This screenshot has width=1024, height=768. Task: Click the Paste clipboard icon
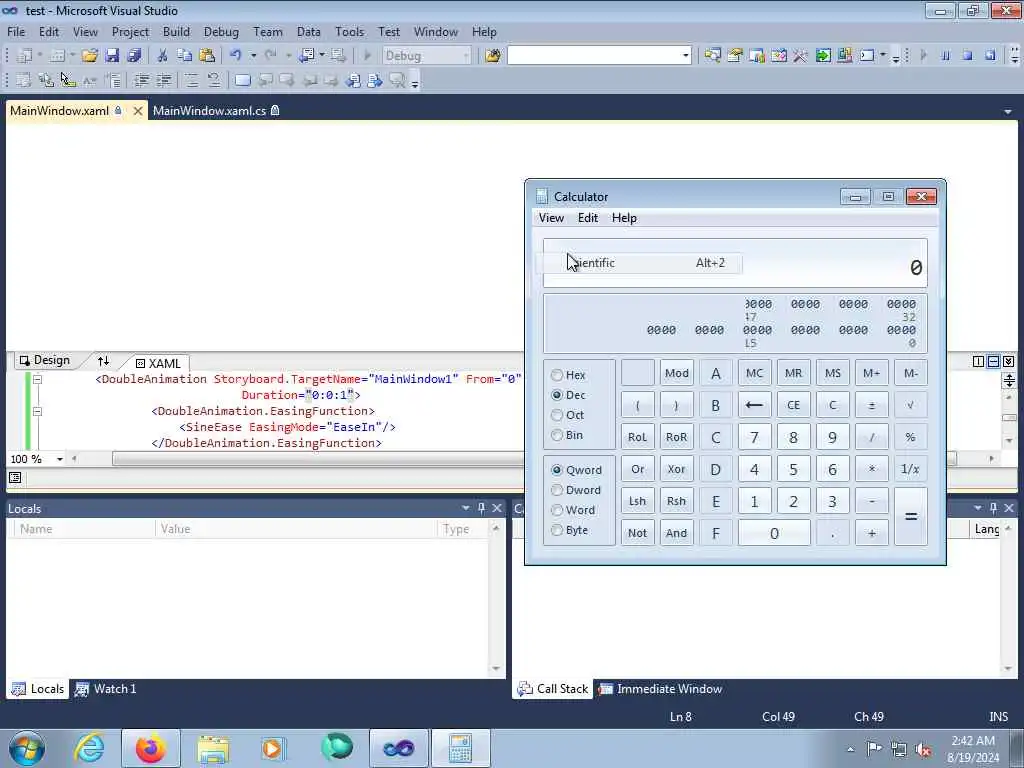click(x=207, y=56)
